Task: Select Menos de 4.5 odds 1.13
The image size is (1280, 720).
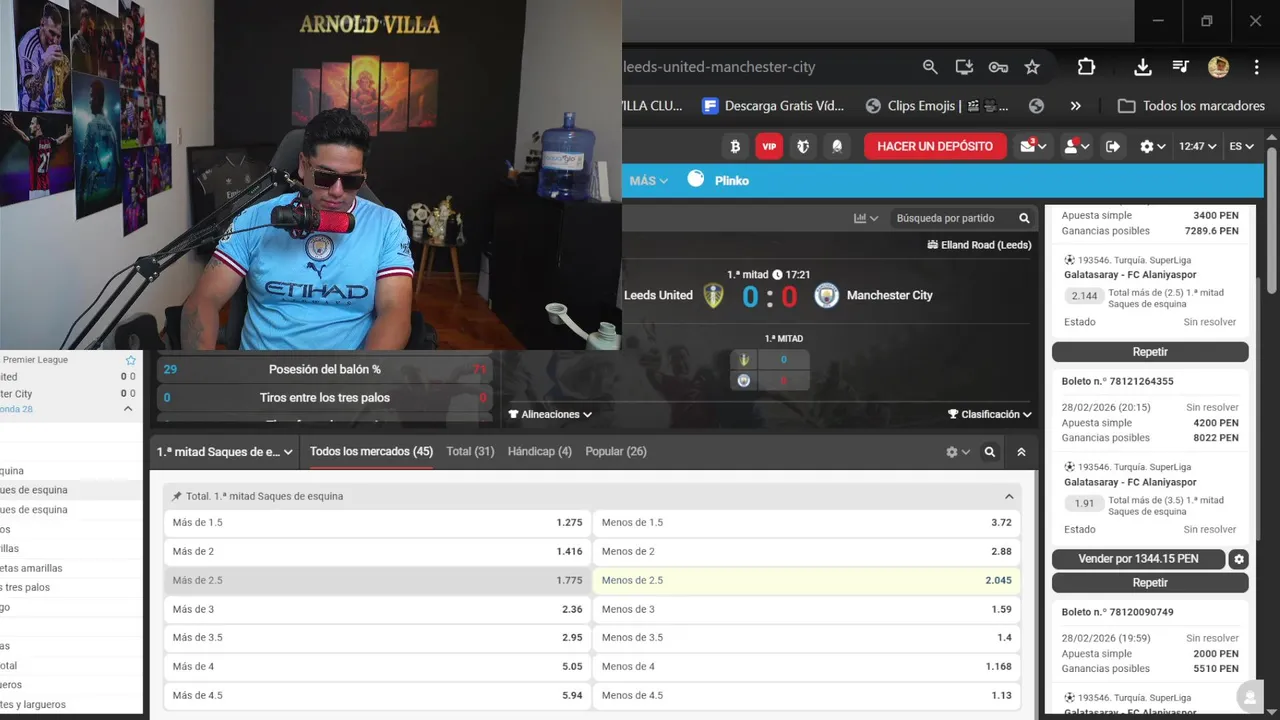Action: [x=807, y=696]
